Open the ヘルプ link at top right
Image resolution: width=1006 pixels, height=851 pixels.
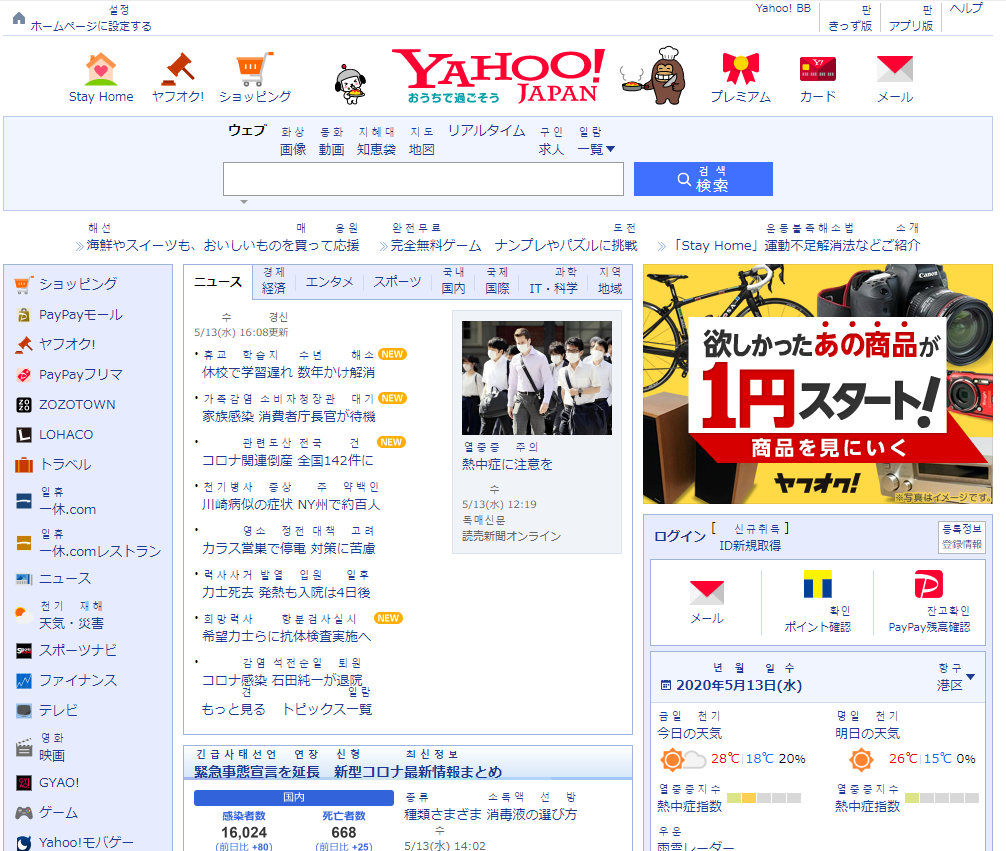pos(966,8)
